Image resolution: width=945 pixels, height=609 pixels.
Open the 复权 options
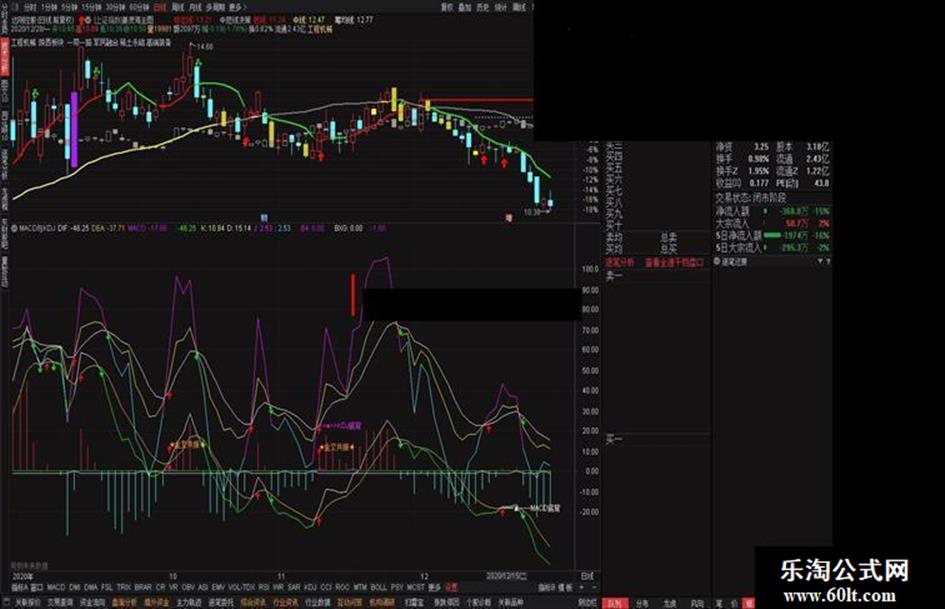coord(447,8)
